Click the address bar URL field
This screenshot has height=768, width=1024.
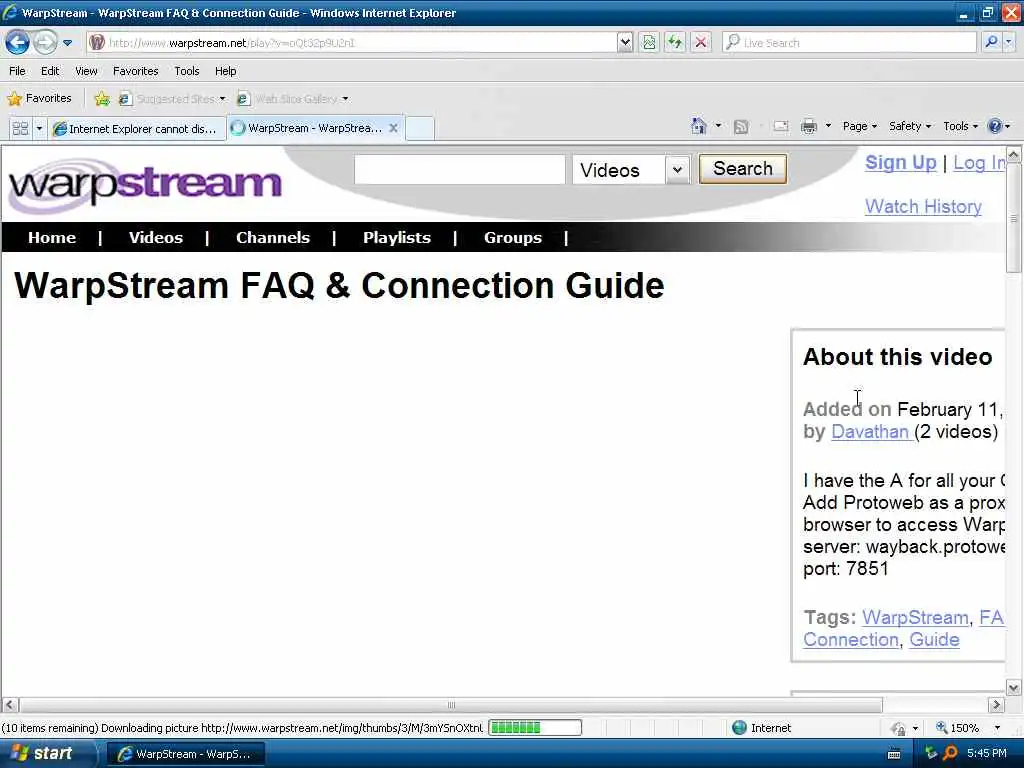click(351, 43)
